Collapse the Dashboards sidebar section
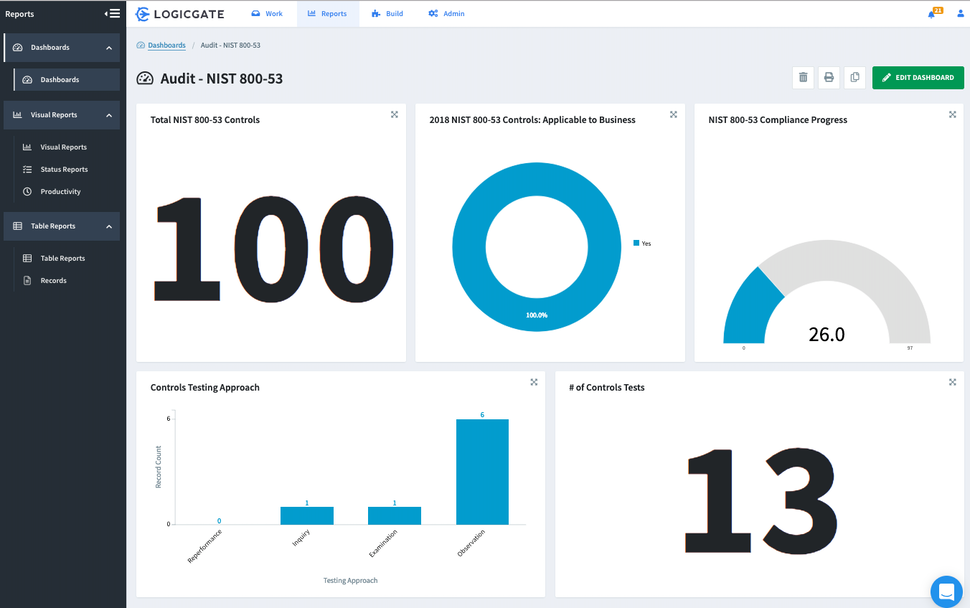 pyautogui.click(x=109, y=48)
